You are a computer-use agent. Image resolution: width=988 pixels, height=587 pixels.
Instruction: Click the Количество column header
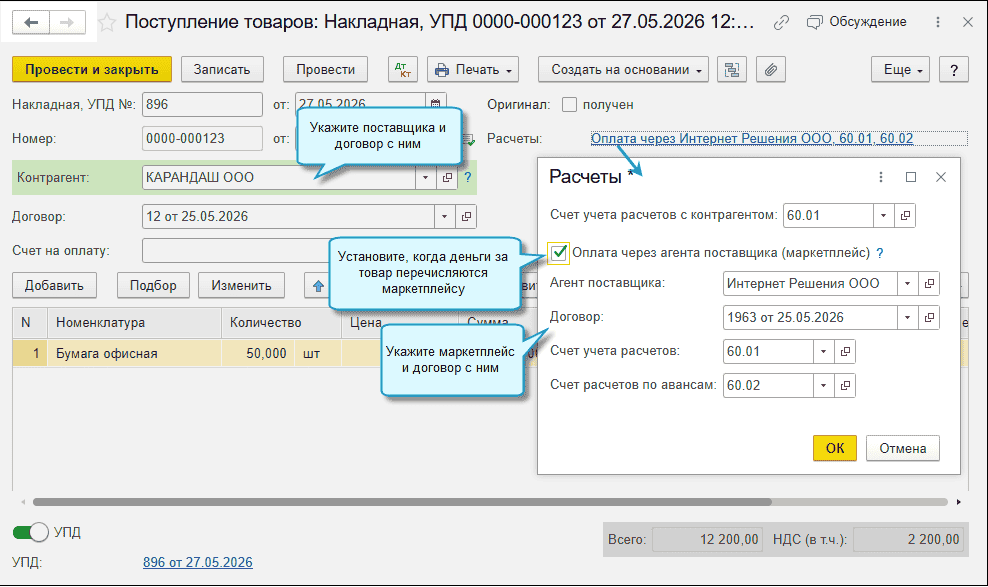[281, 322]
